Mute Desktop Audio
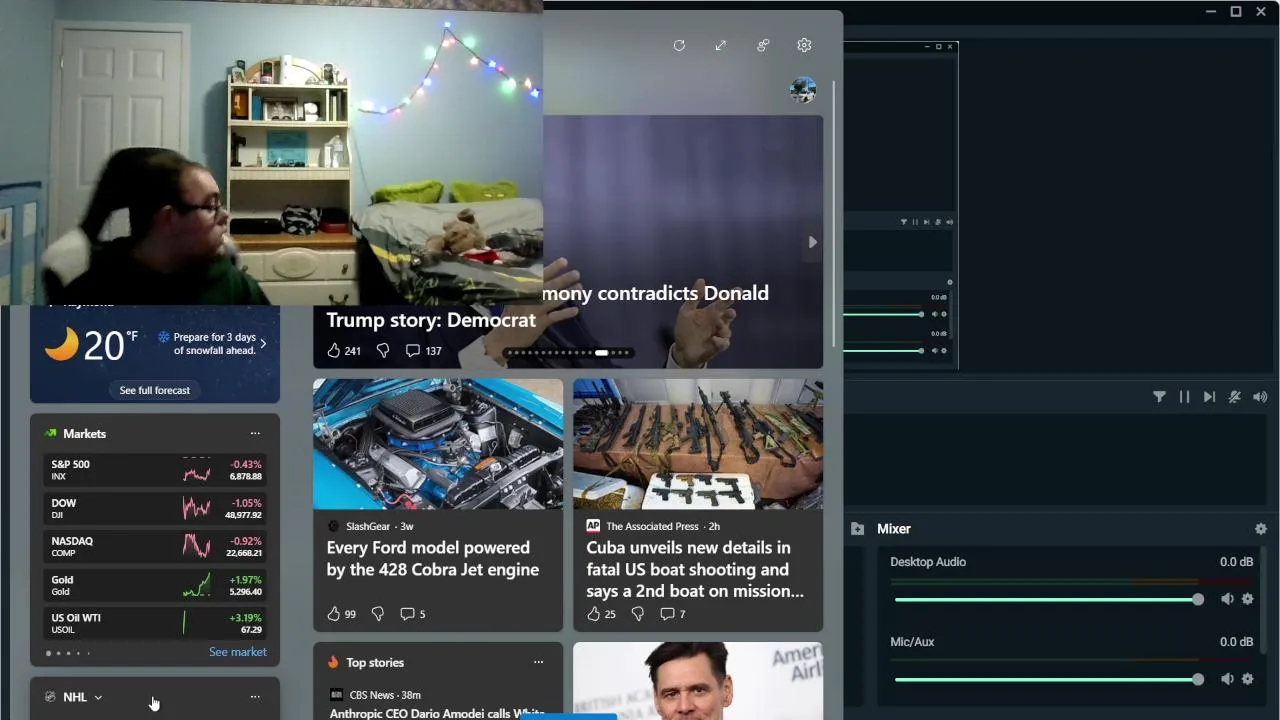Screen dimensions: 1280x720 [x=1227, y=599]
